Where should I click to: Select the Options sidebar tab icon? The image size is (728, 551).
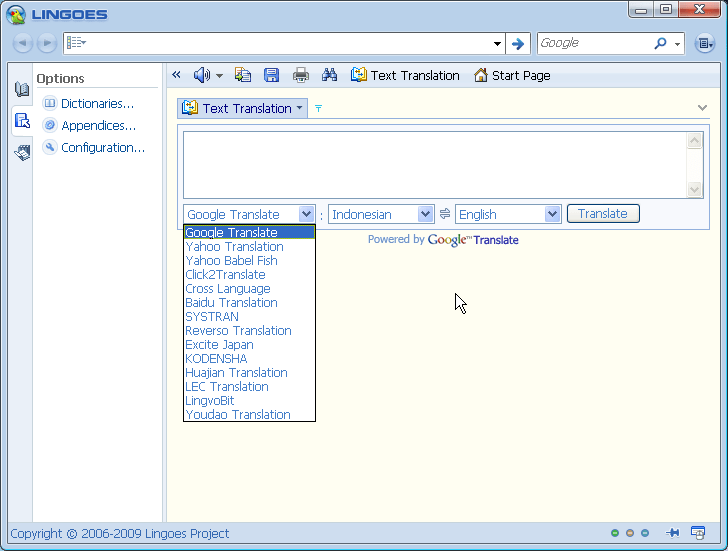[22, 121]
